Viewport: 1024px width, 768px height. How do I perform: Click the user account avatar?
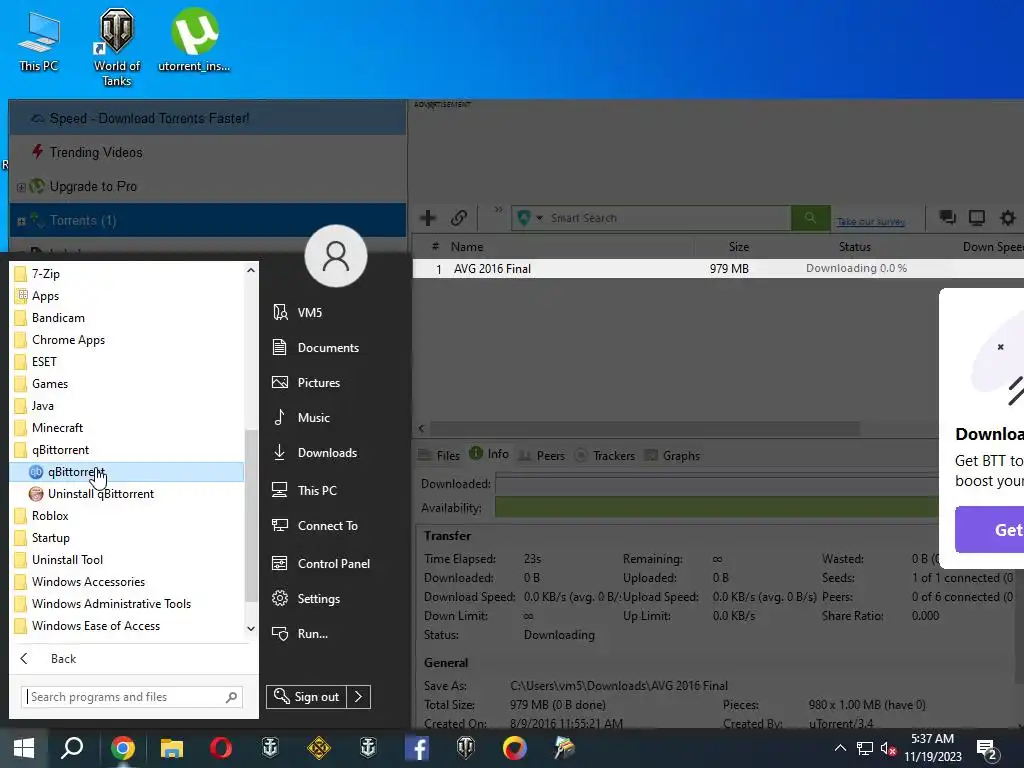click(x=336, y=256)
